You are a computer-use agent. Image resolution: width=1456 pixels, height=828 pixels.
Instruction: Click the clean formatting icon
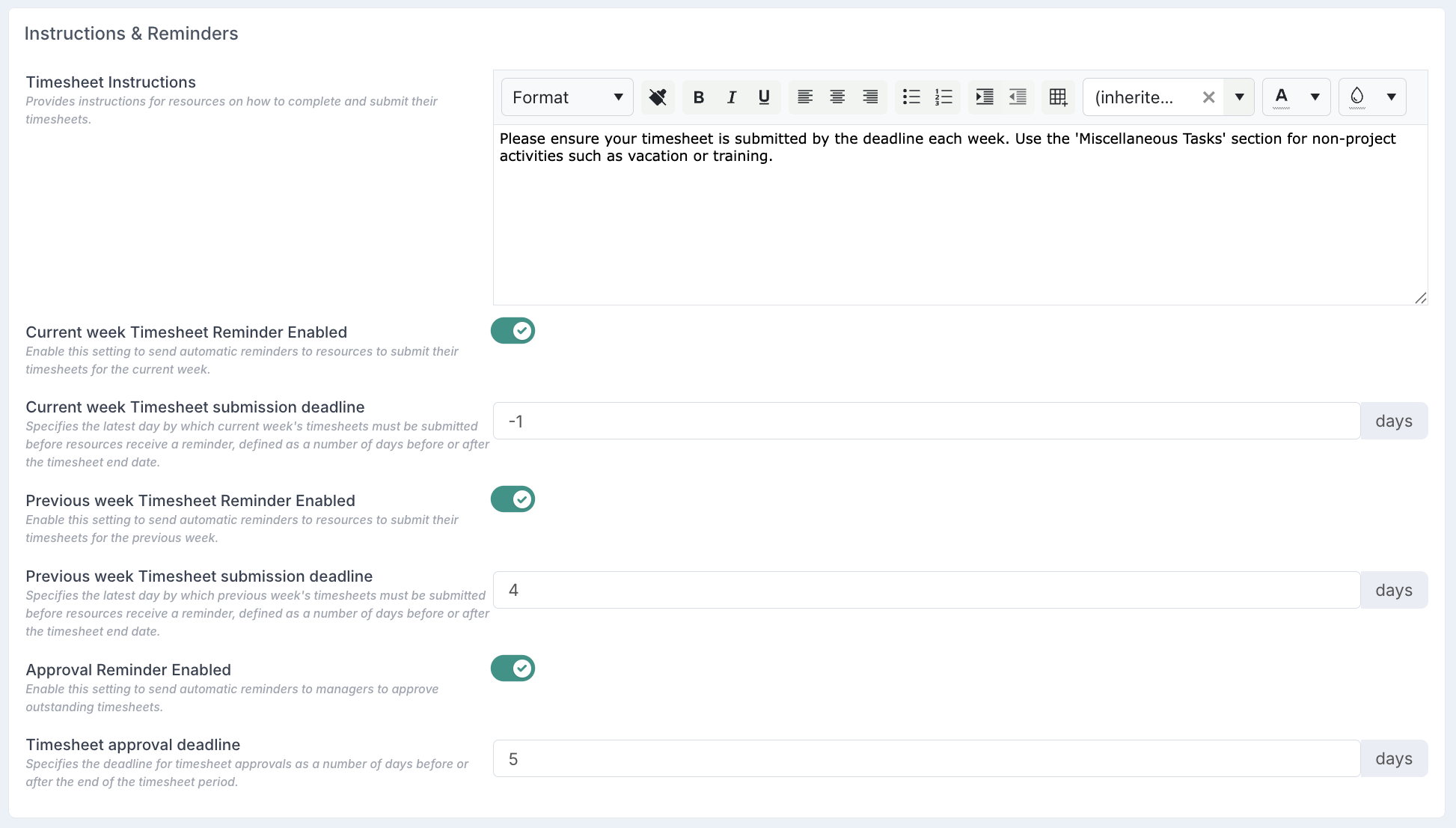point(658,97)
